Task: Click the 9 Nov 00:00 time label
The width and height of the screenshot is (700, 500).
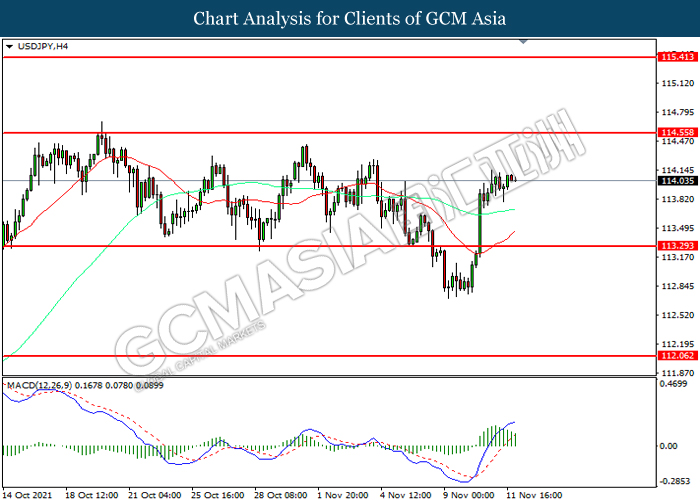Action: [469, 495]
